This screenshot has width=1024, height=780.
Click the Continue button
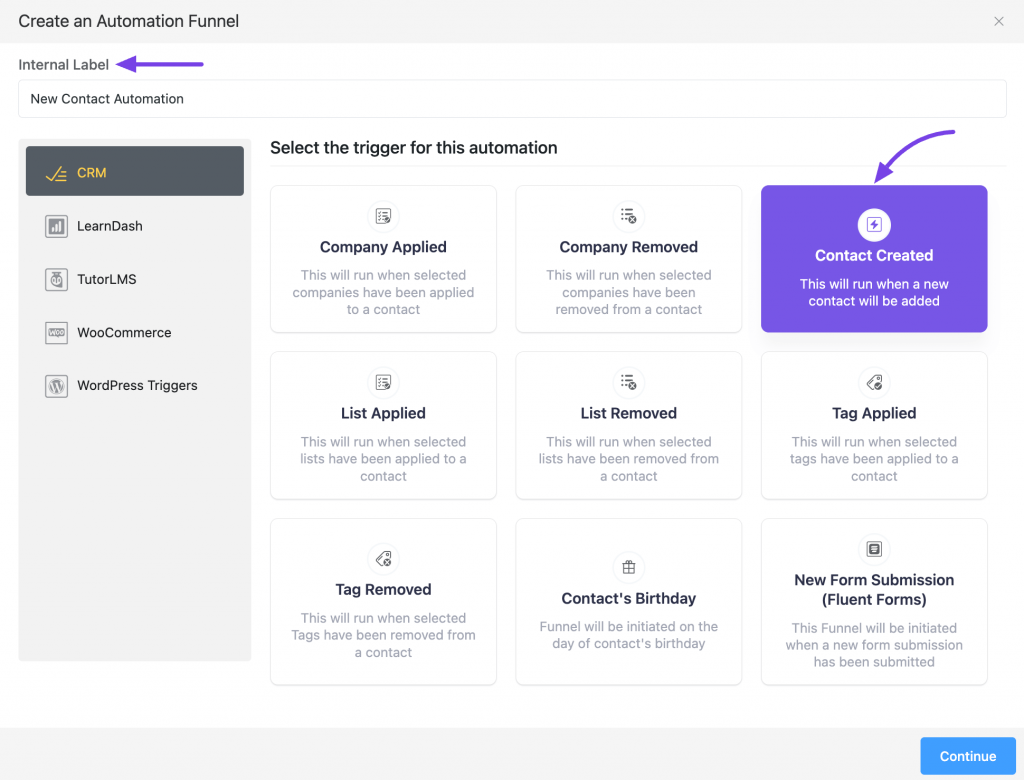click(967, 756)
